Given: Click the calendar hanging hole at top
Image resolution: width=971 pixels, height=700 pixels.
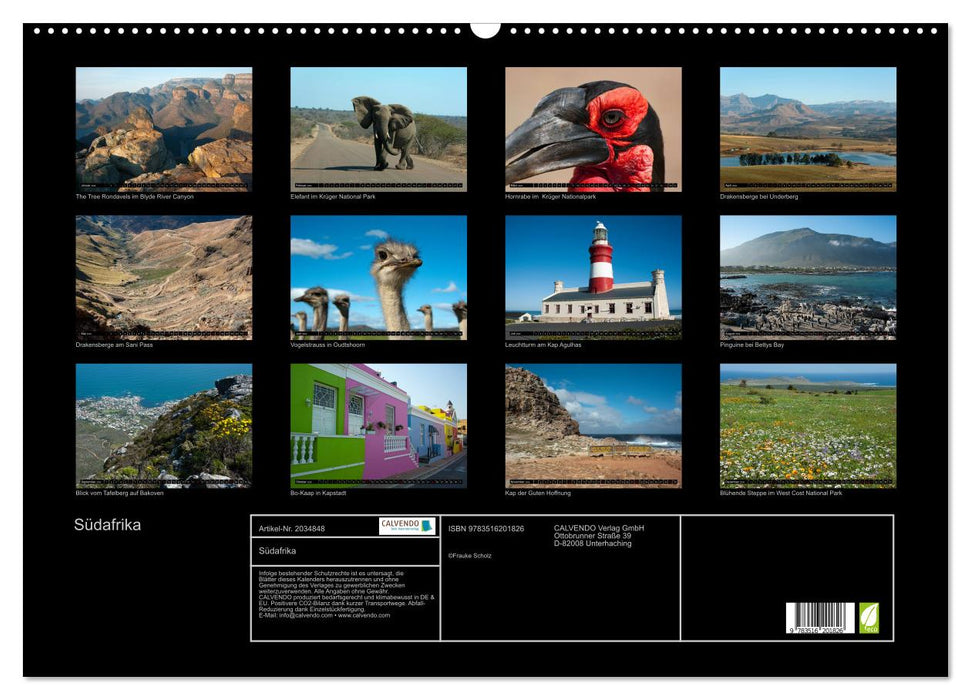Looking at the screenshot, I should click(x=485, y=29).
